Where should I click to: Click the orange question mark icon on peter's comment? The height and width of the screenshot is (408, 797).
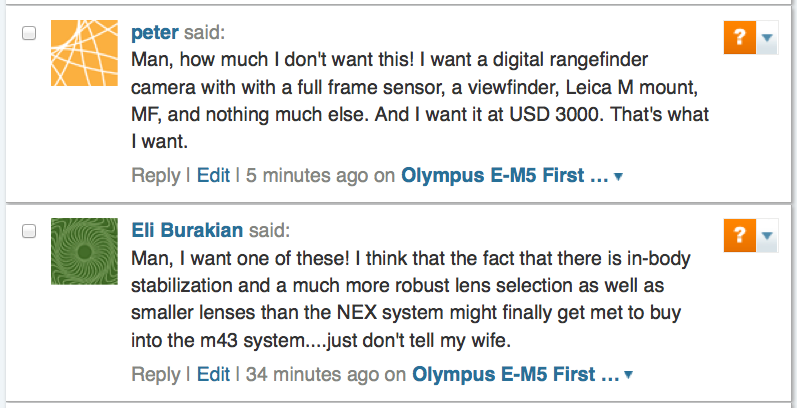(x=738, y=39)
